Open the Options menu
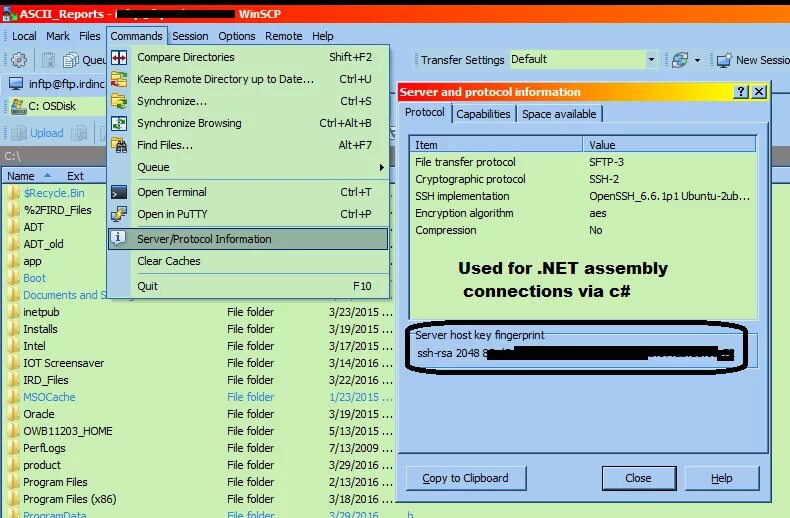 click(x=237, y=36)
